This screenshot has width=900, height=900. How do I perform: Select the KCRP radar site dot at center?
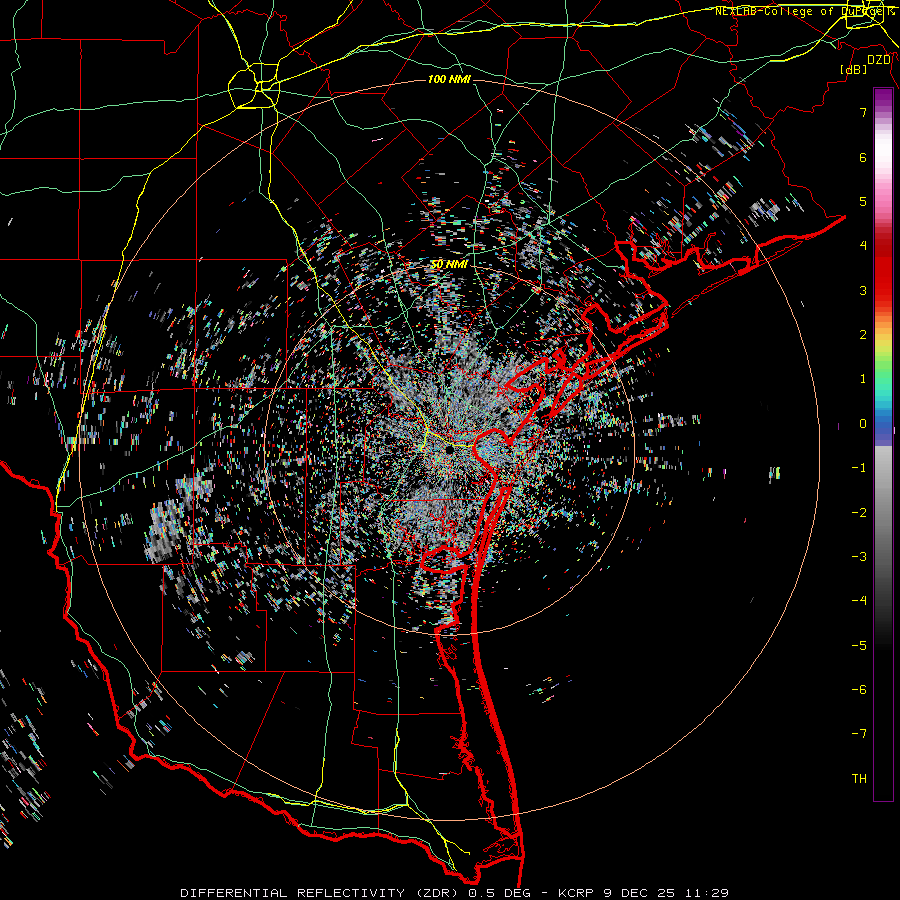tap(450, 449)
